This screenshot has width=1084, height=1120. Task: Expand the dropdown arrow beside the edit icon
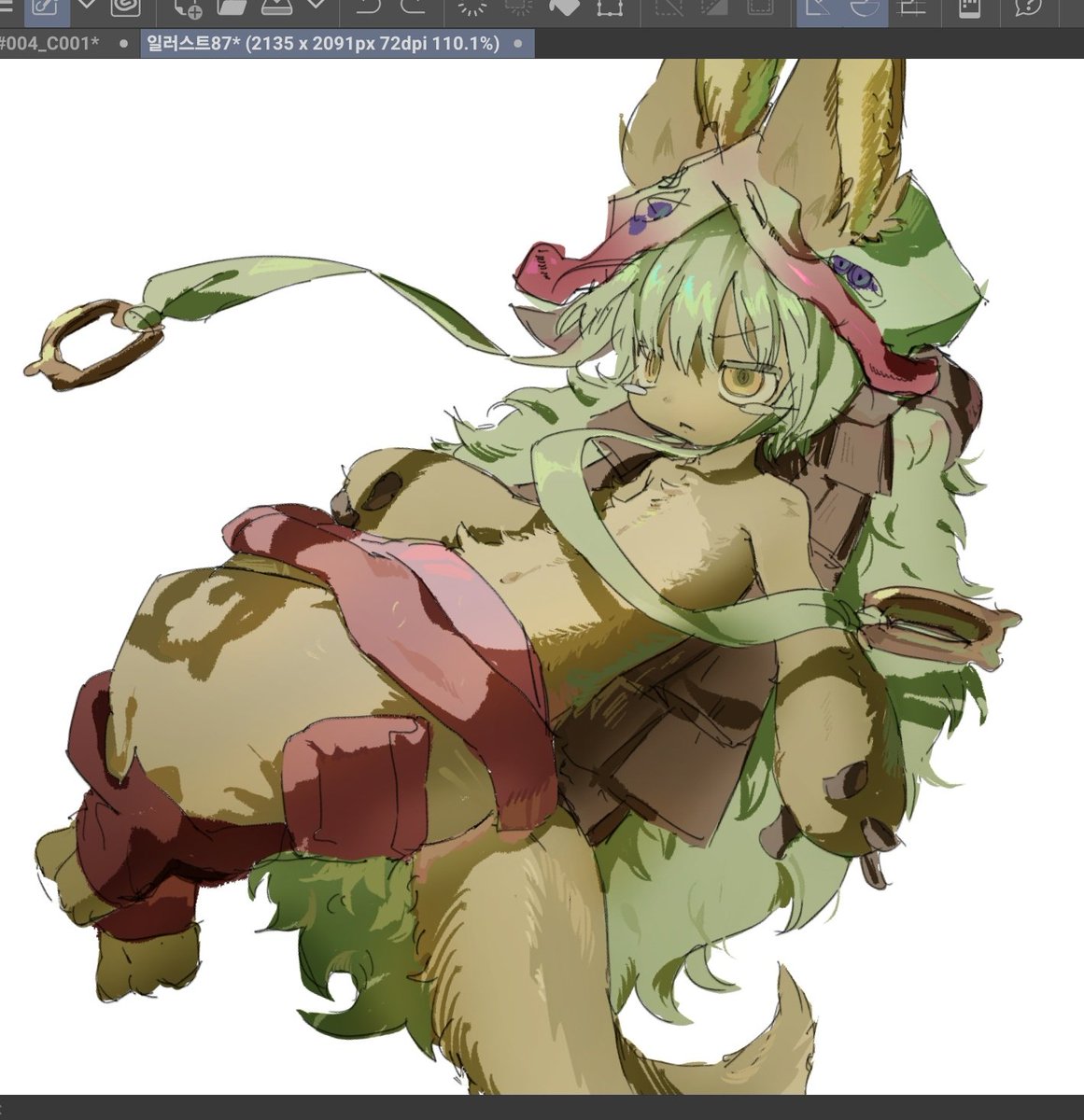coord(87,6)
